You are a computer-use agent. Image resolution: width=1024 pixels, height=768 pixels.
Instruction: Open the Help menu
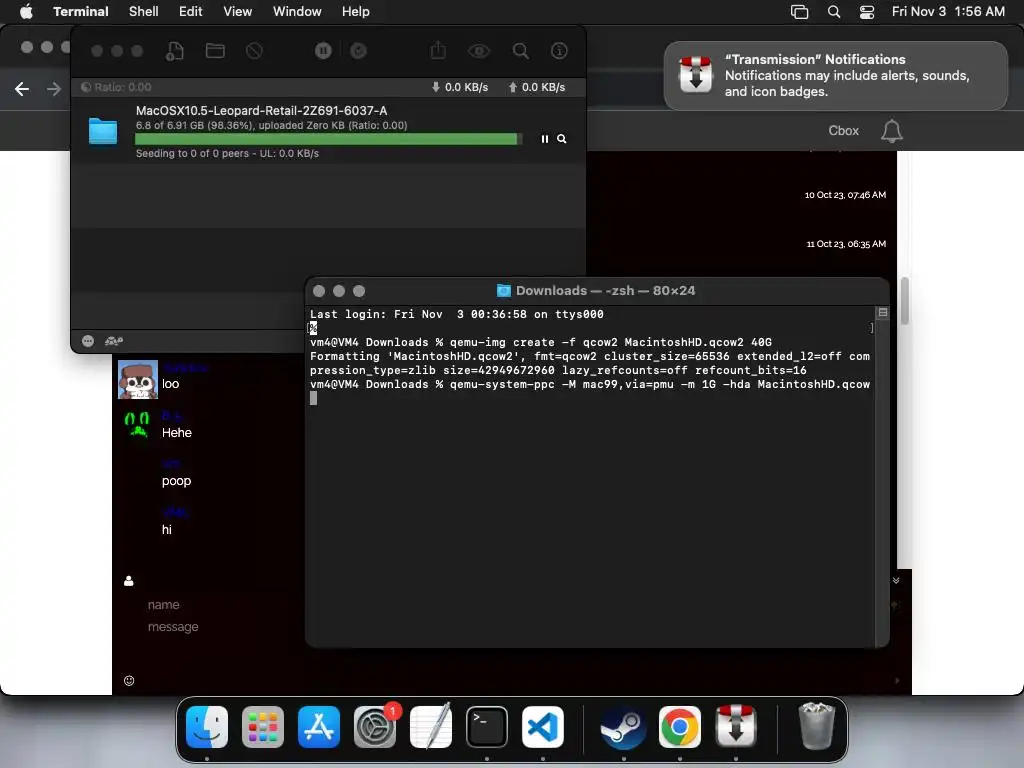tap(356, 11)
